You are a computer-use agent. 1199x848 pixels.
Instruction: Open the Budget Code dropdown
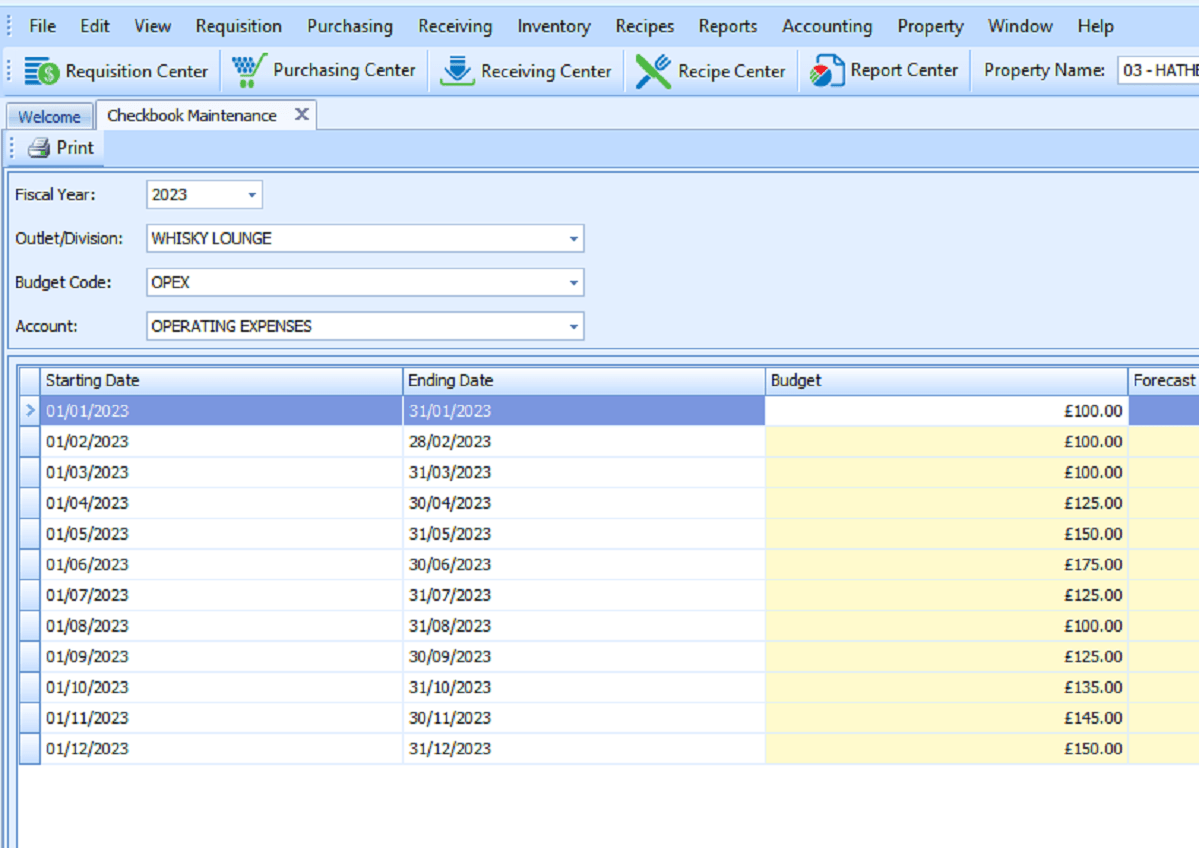[x=574, y=282]
